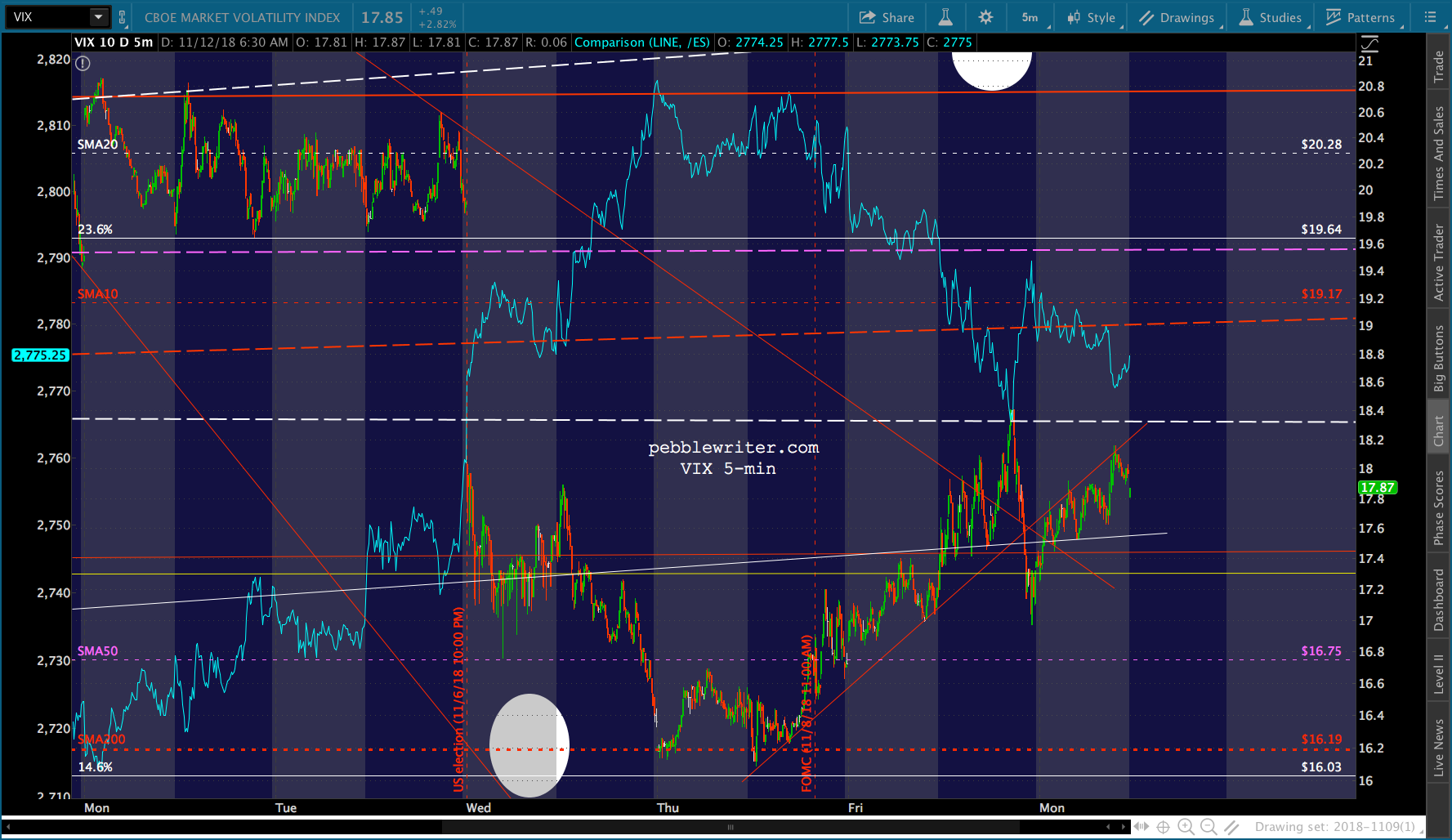Click the $16.03 price level label

coord(1321,767)
